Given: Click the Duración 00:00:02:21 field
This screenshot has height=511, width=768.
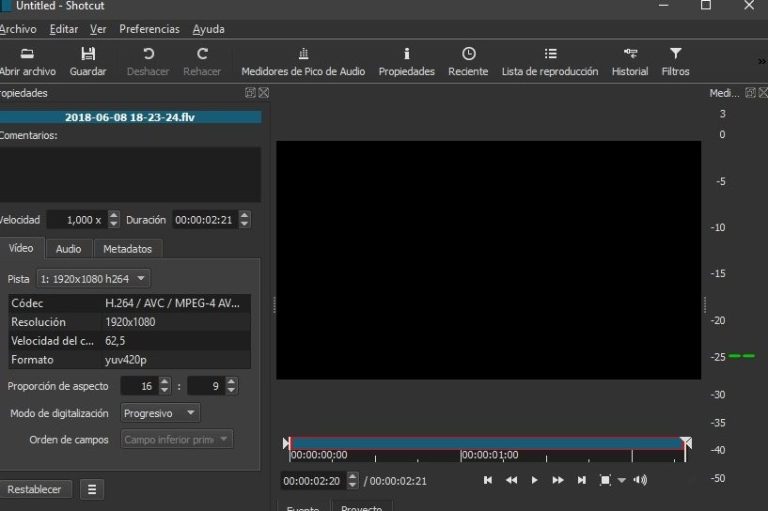Looking at the screenshot, I should 206,219.
